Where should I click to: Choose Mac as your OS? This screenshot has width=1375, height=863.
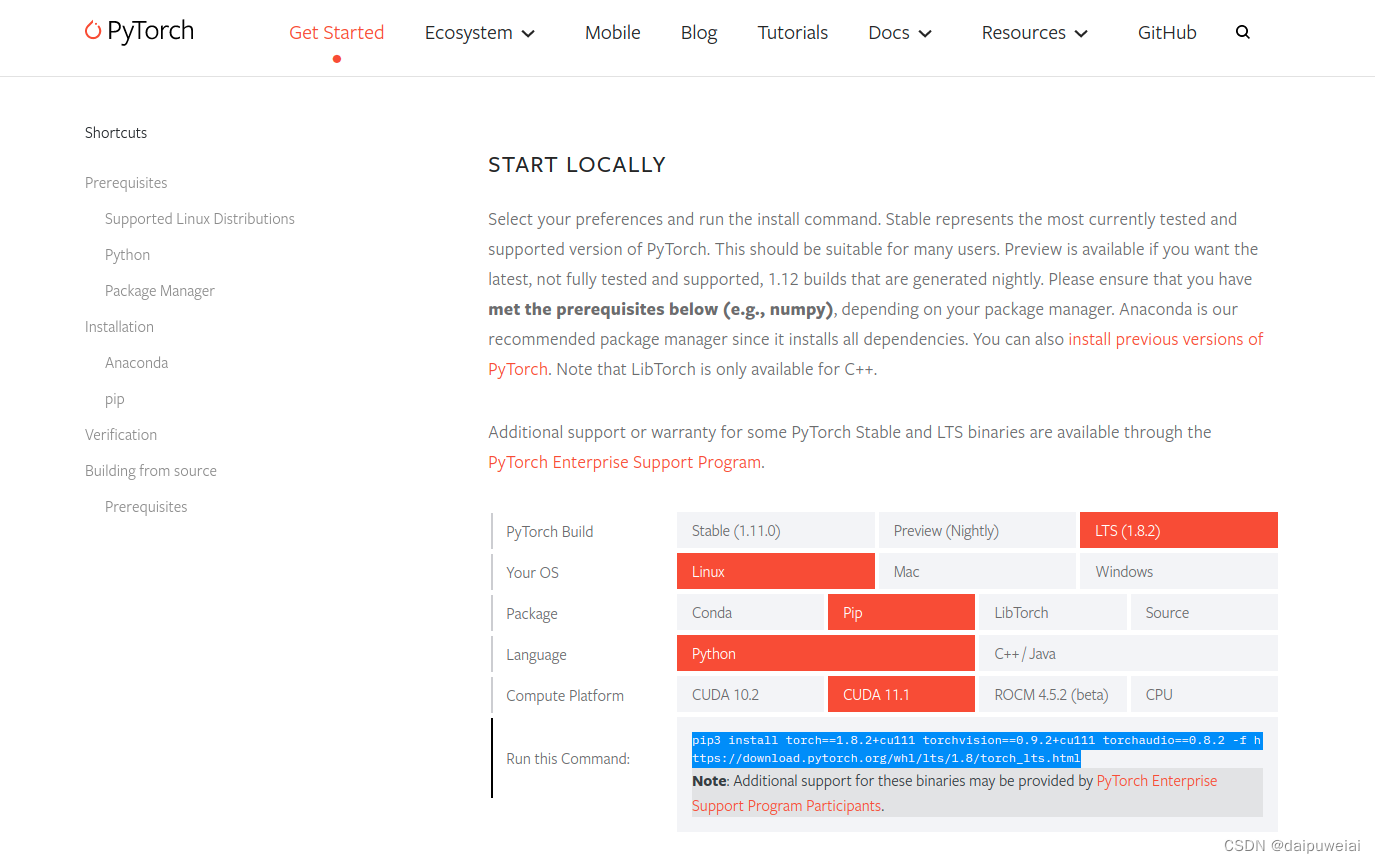tap(977, 571)
